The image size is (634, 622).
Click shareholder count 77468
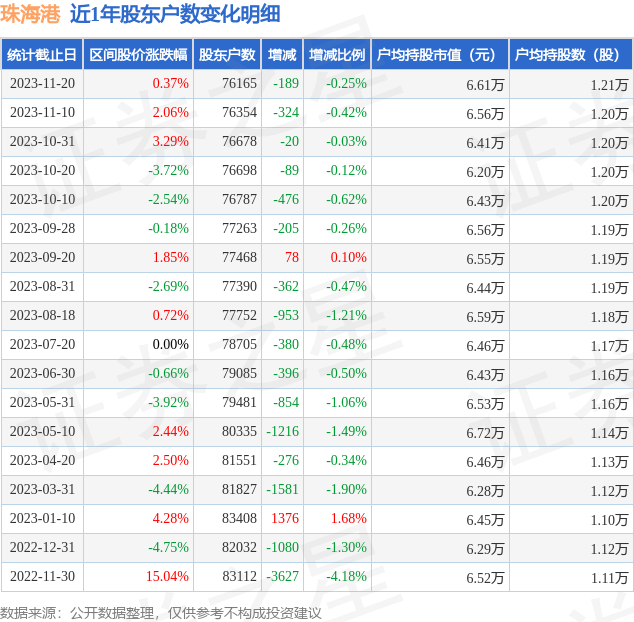(x=239, y=257)
